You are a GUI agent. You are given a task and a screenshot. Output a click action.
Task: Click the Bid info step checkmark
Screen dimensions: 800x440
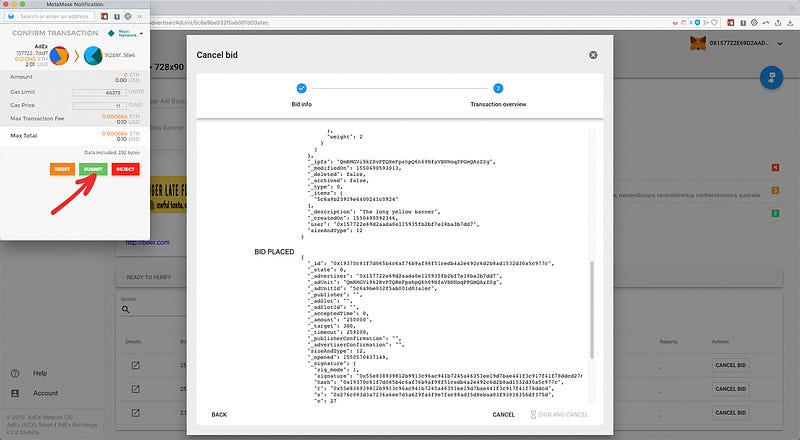pyautogui.click(x=302, y=88)
